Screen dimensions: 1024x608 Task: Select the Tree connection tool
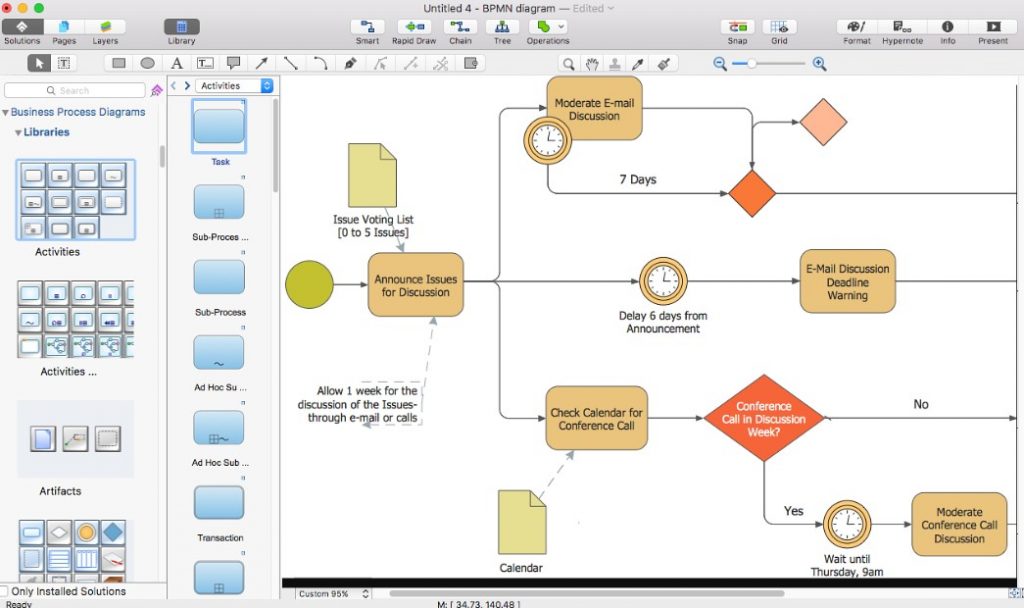click(x=502, y=27)
